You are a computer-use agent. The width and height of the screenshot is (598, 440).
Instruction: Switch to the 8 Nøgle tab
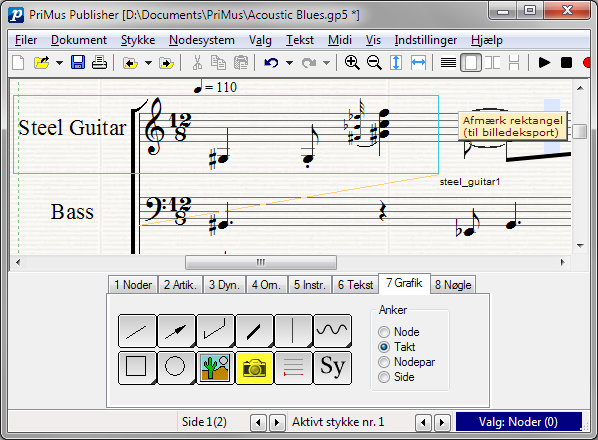(453, 285)
